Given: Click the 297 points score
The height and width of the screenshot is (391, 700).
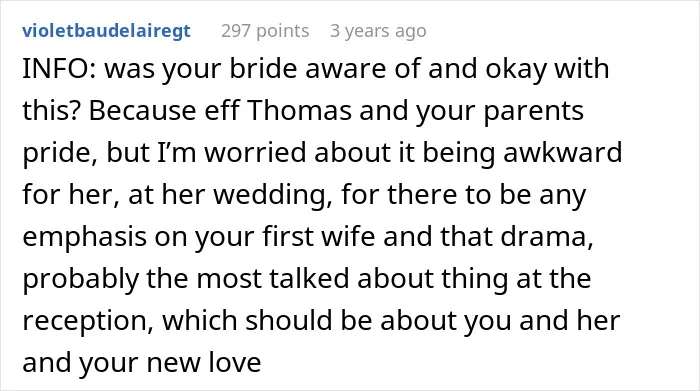Looking at the screenshot, I should click(x=265, y=31).
